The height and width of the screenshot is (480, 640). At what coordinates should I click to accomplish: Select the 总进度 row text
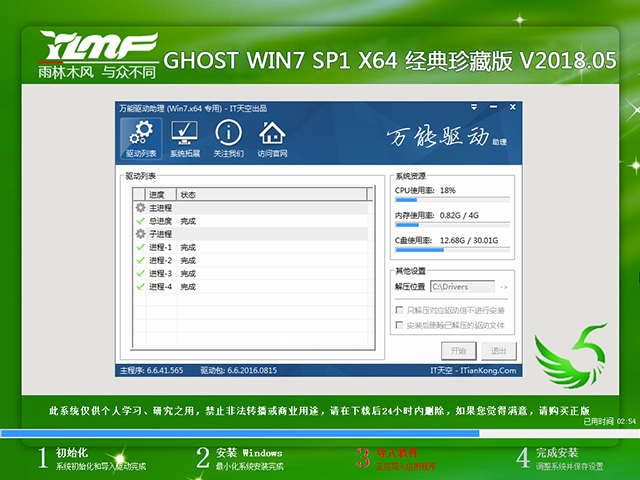click(160, 221)
